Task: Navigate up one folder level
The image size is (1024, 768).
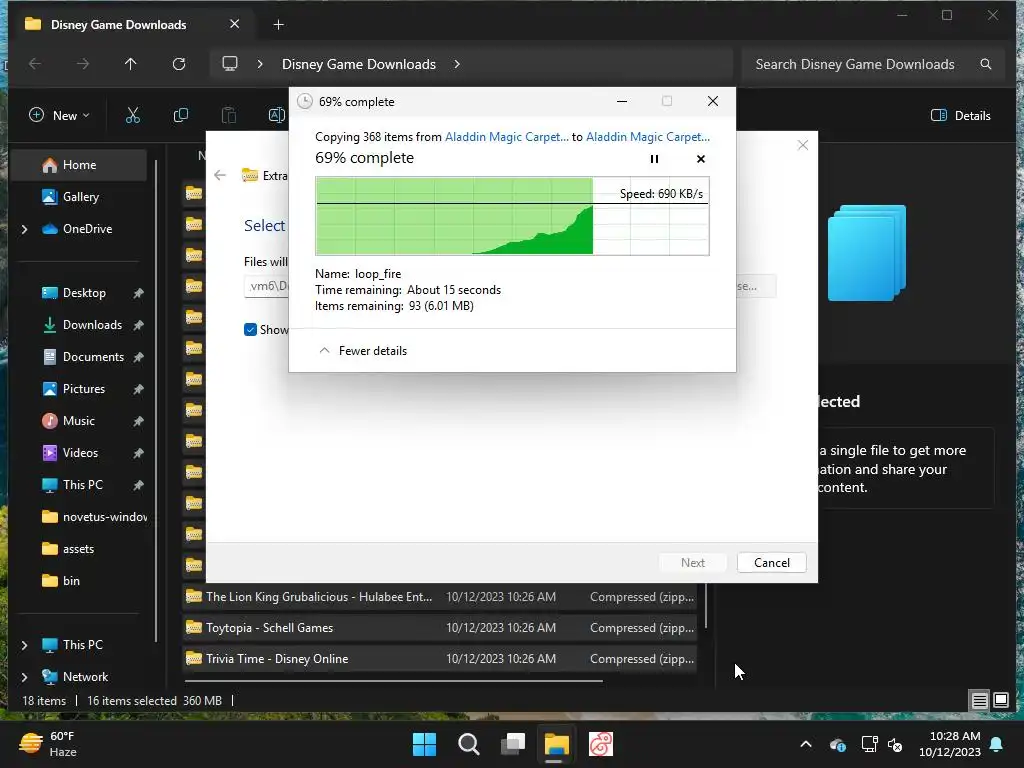Action: coord(131,64)
